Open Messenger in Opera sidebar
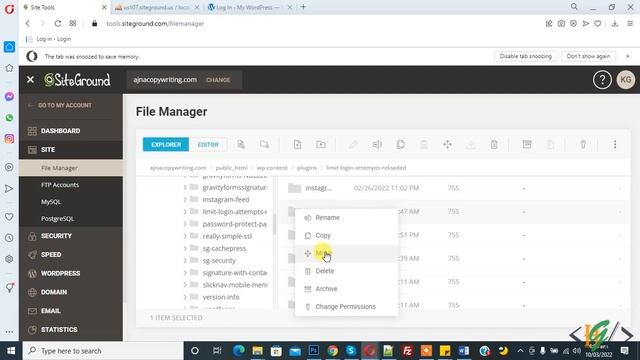This screenshot has height=360, width=640. coord(9,97)
